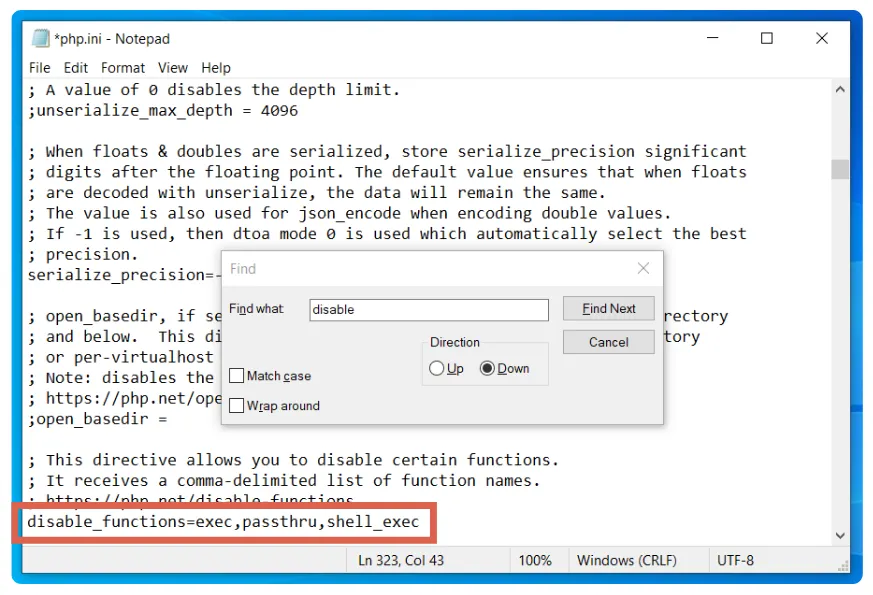The width and height of the screenshot is (873, 595).
Task: Maximize the php.ini Notepad window
Action: point(767,38)
